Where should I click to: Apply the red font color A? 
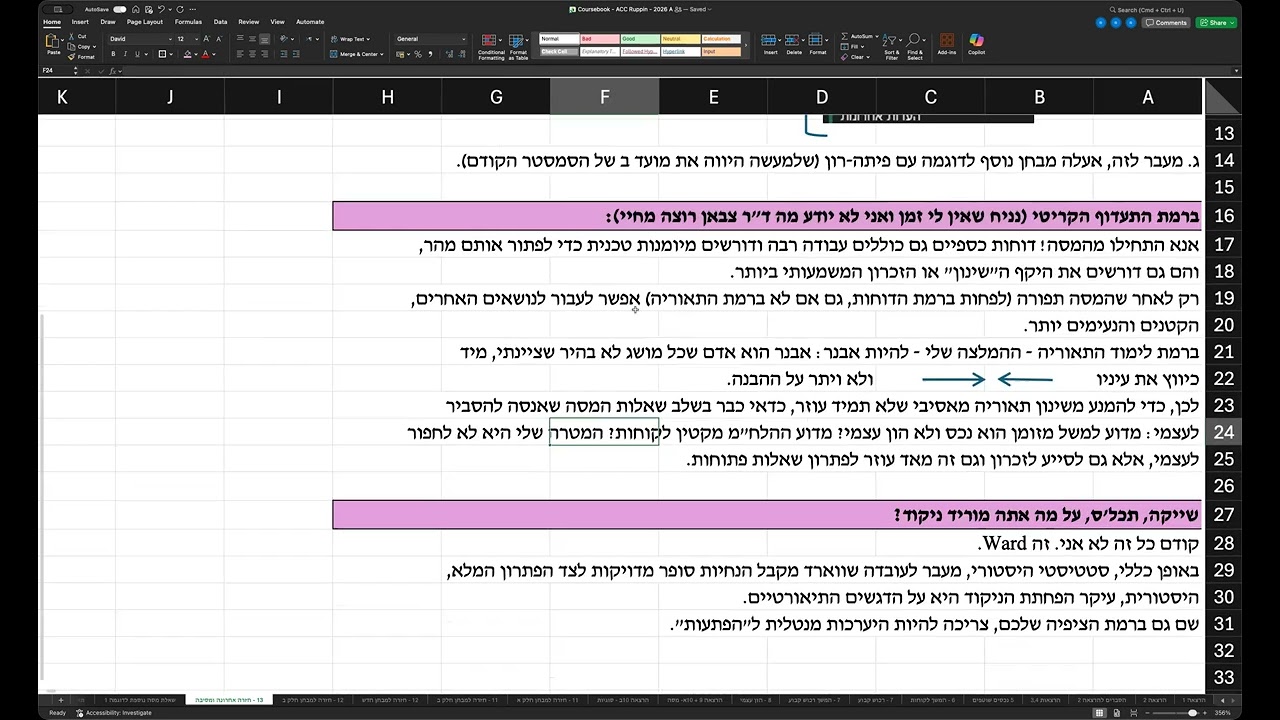point(205,54)
